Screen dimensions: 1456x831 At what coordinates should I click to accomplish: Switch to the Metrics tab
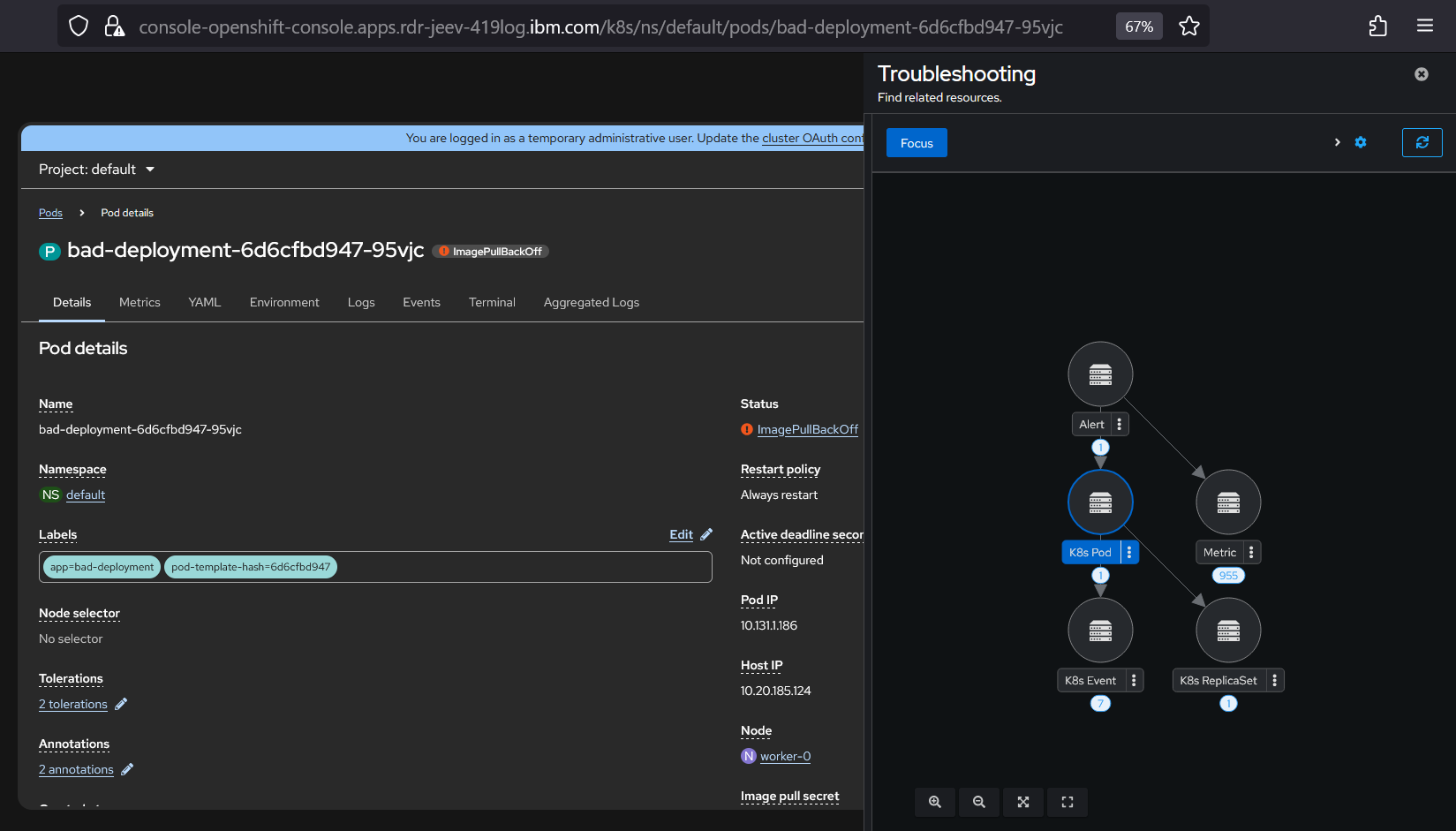140,302
